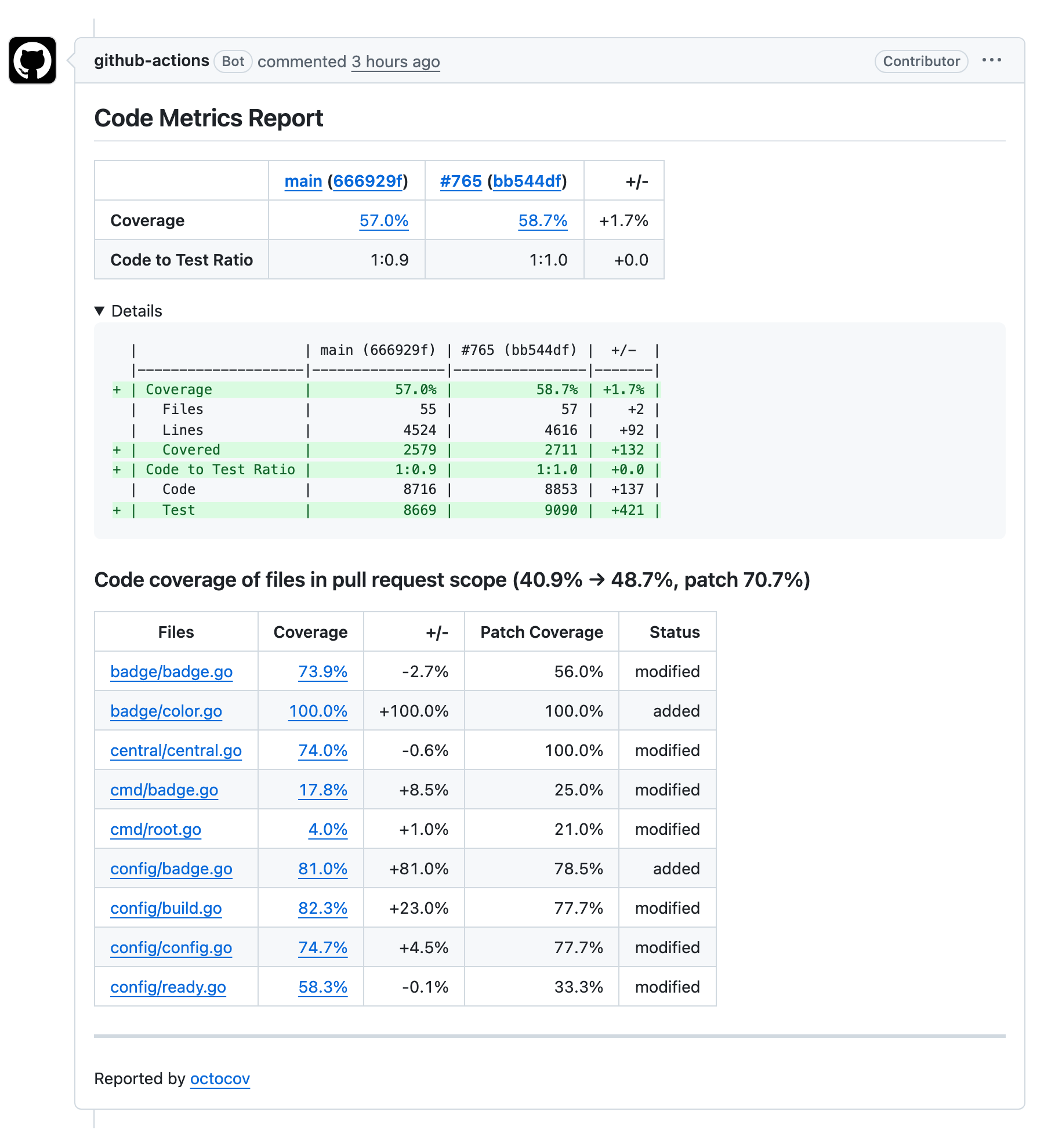
Task: View 58.3% coverage for config/ready.go
Action: click(x=323, y=987)
